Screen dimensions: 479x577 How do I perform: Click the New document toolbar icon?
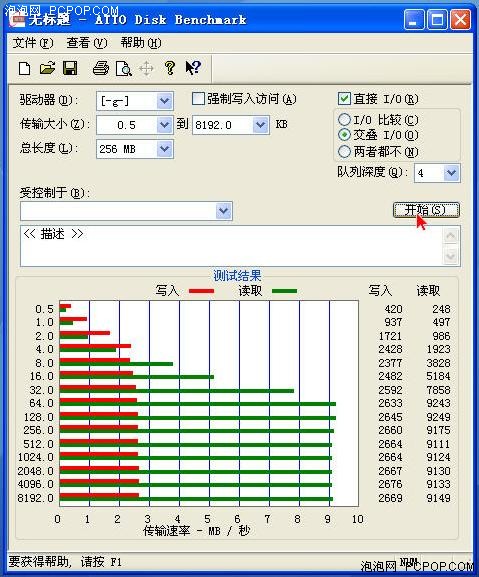tap(25, 68)
